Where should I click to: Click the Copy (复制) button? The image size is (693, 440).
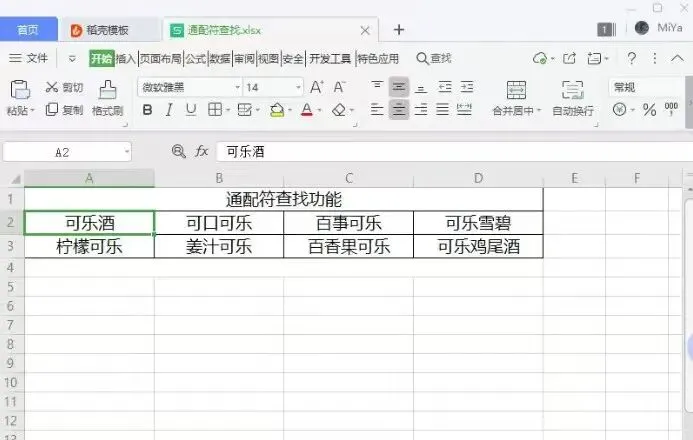pos(64,110)
